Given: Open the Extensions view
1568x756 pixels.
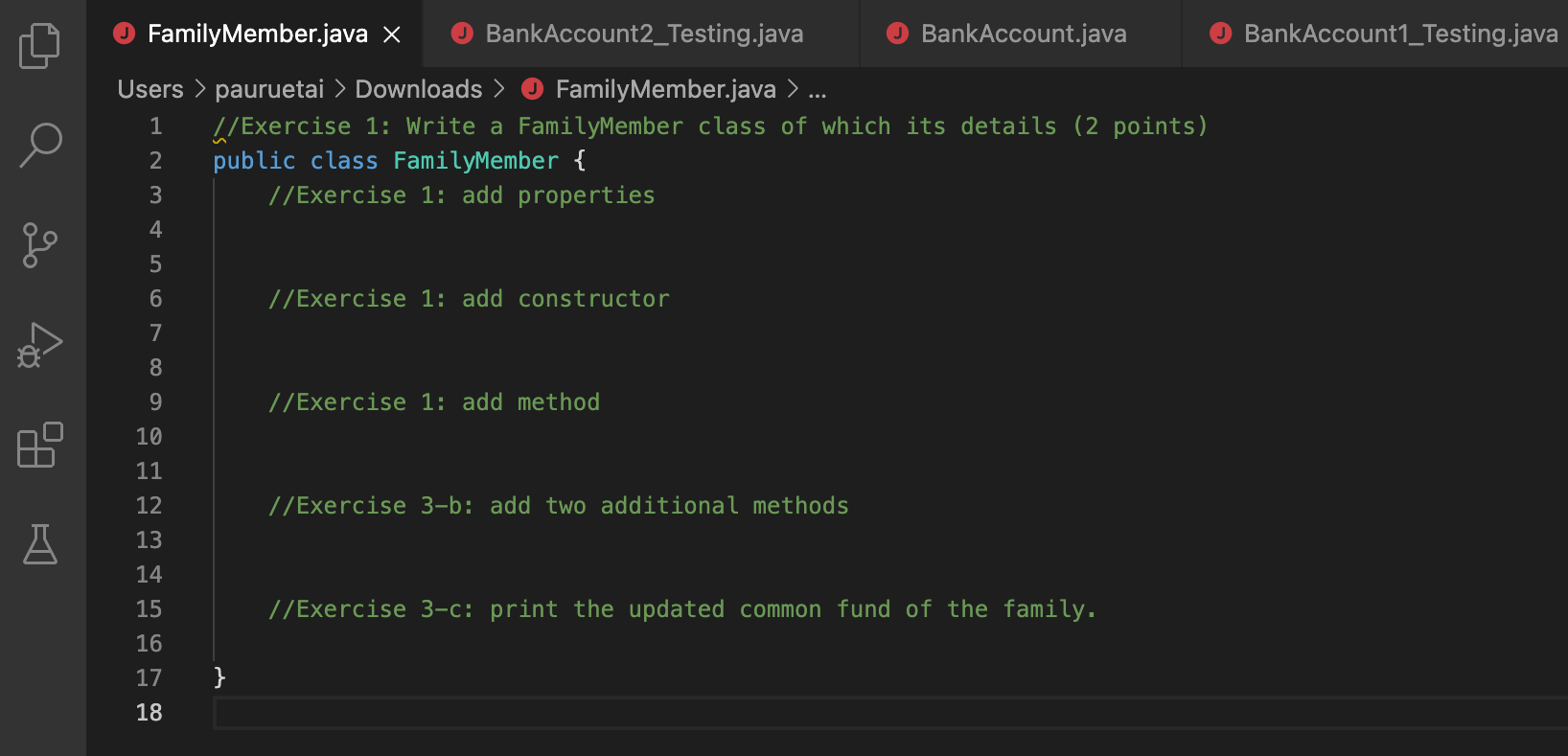Looking at the screenshot, I should (x=39, y=446).
